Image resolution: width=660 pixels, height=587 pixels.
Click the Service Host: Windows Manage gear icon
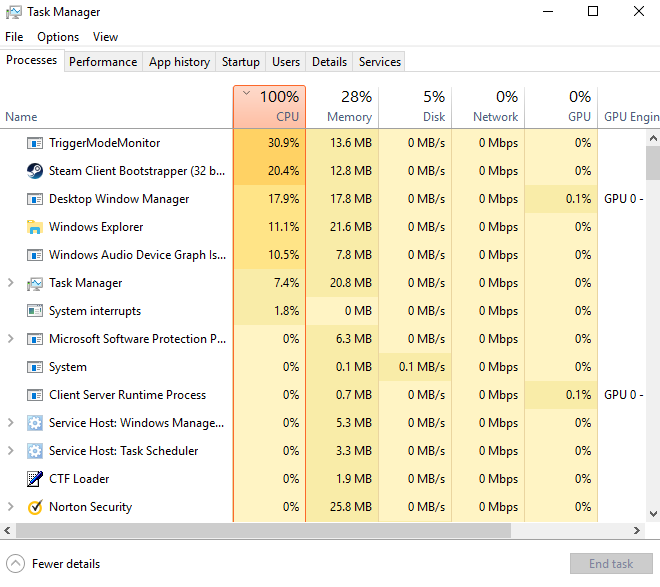[x=35, y=423]
